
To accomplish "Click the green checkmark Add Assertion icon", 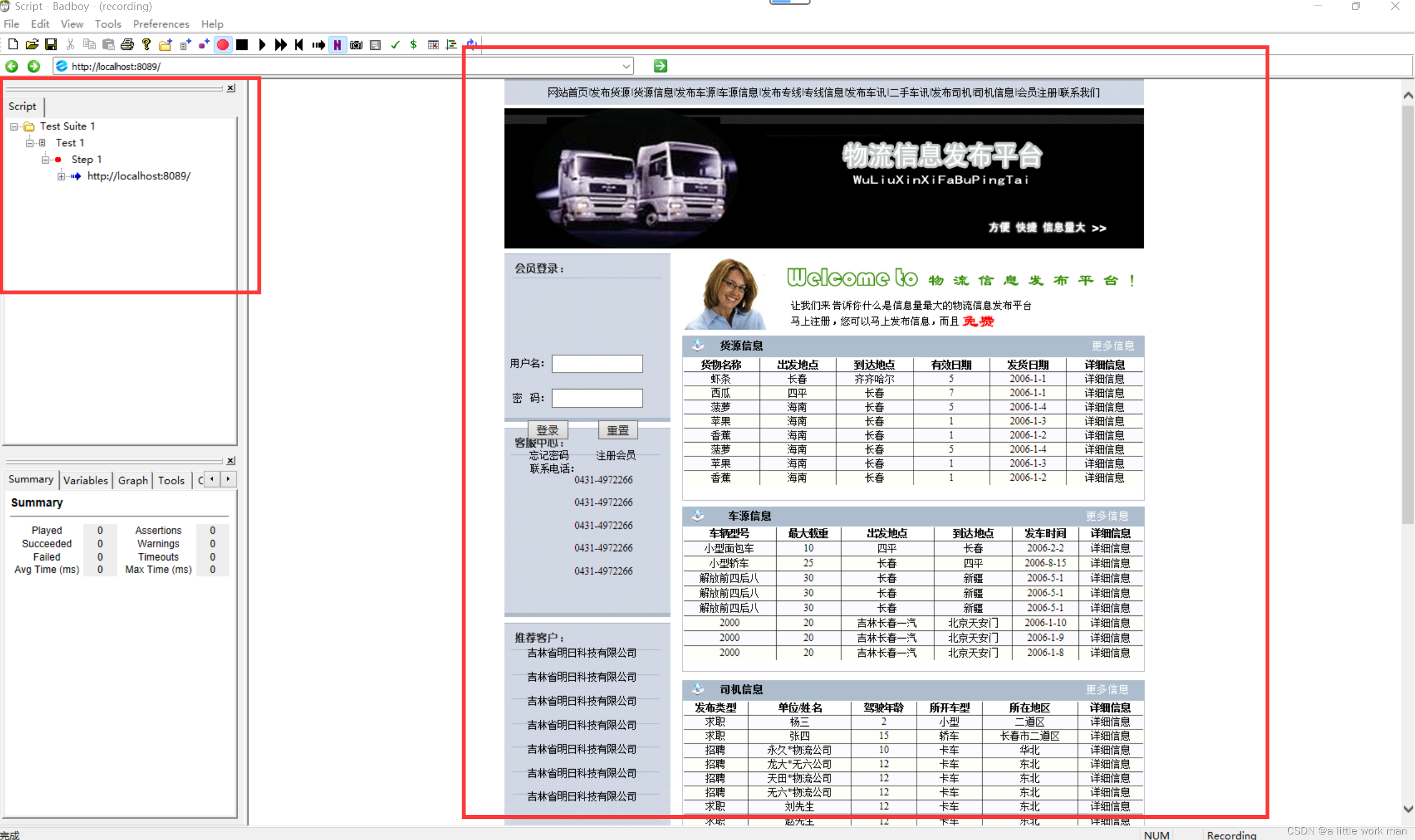I will point(395,45).
